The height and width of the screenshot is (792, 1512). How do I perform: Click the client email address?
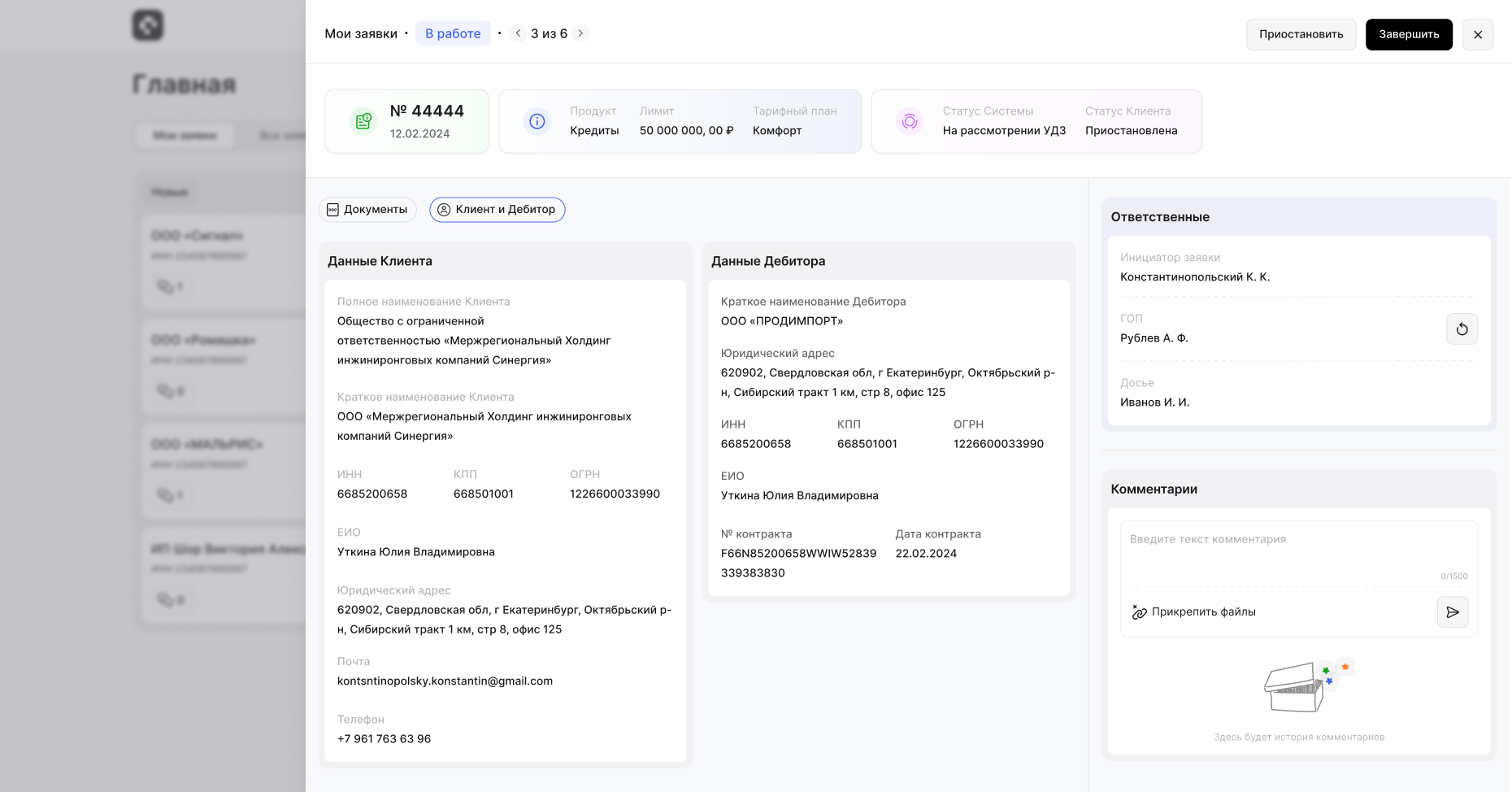(x=445, y=681)
